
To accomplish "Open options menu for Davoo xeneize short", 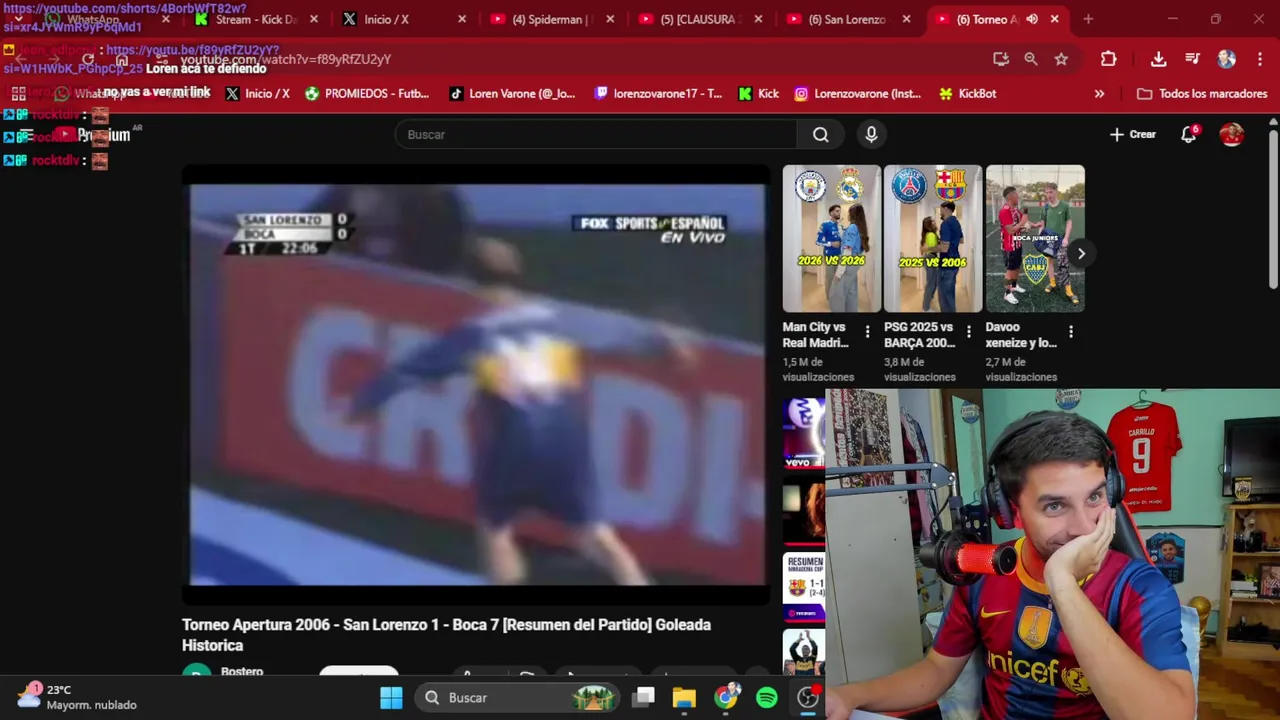I will click(x=1071, y=332).
